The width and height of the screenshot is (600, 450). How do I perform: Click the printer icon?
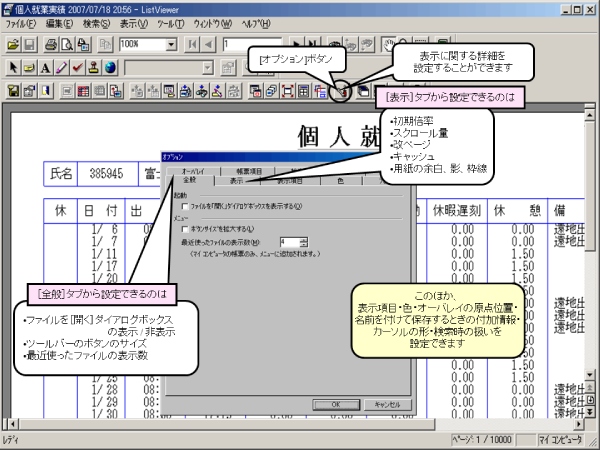point(51,45)
